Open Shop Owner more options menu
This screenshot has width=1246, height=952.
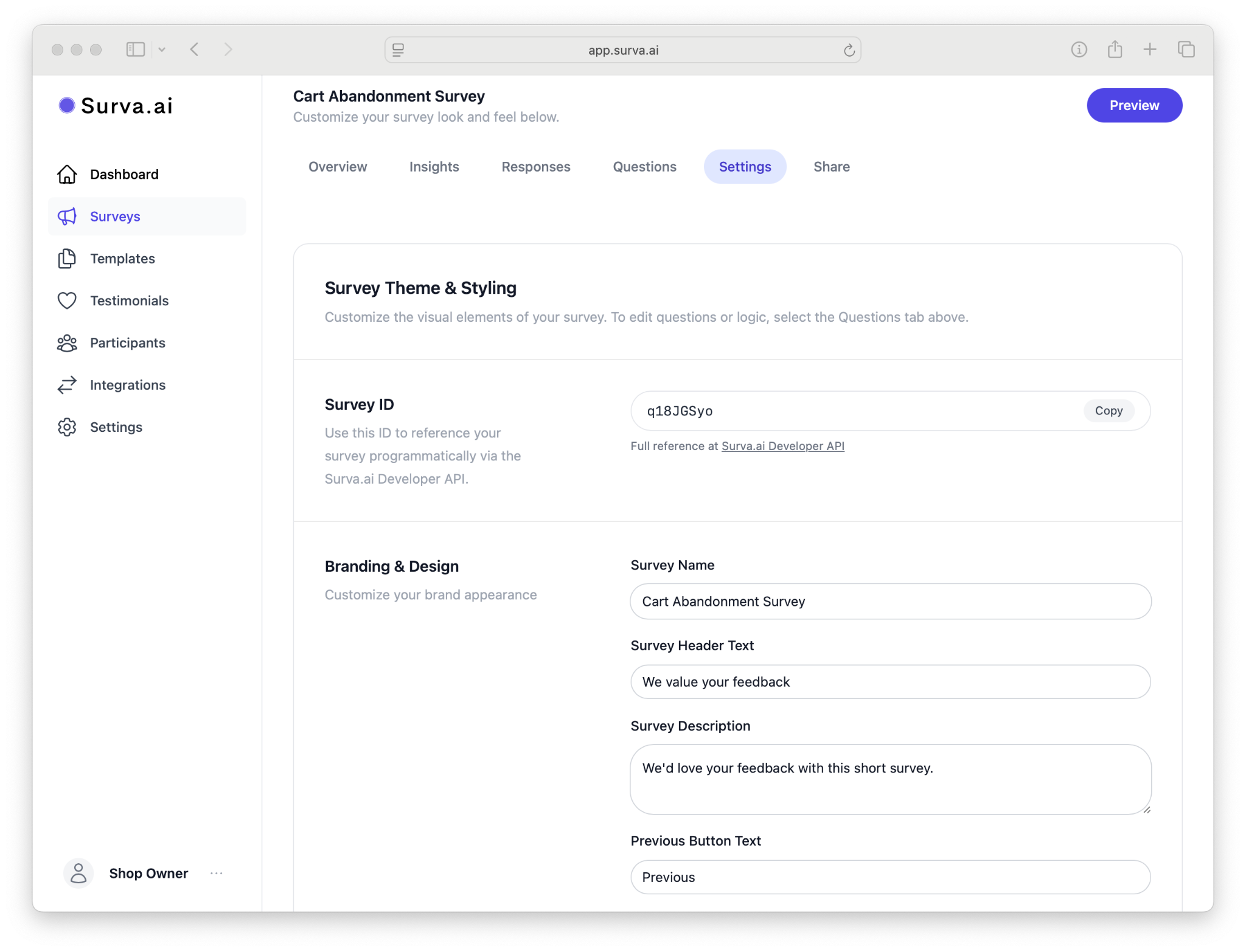(x=217, y=874)
